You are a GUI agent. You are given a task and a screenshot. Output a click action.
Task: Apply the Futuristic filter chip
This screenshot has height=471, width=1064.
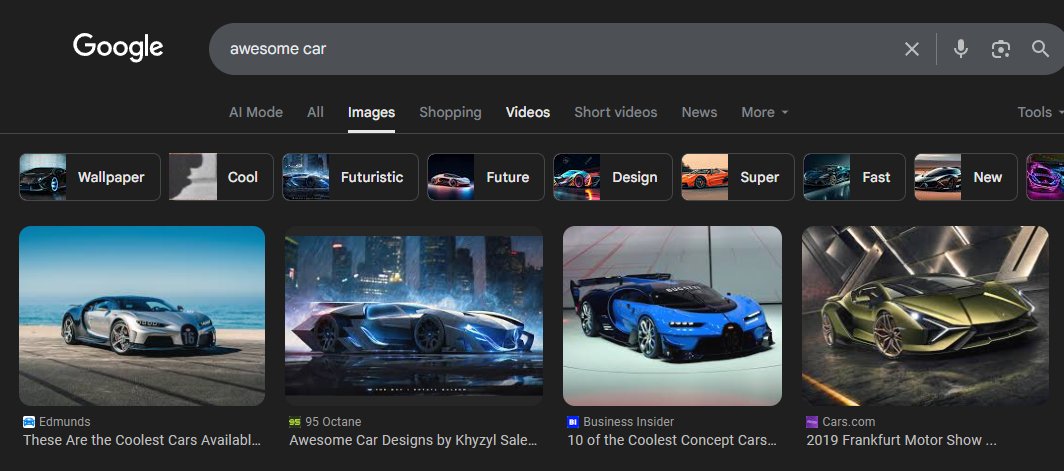pos(350,177)
